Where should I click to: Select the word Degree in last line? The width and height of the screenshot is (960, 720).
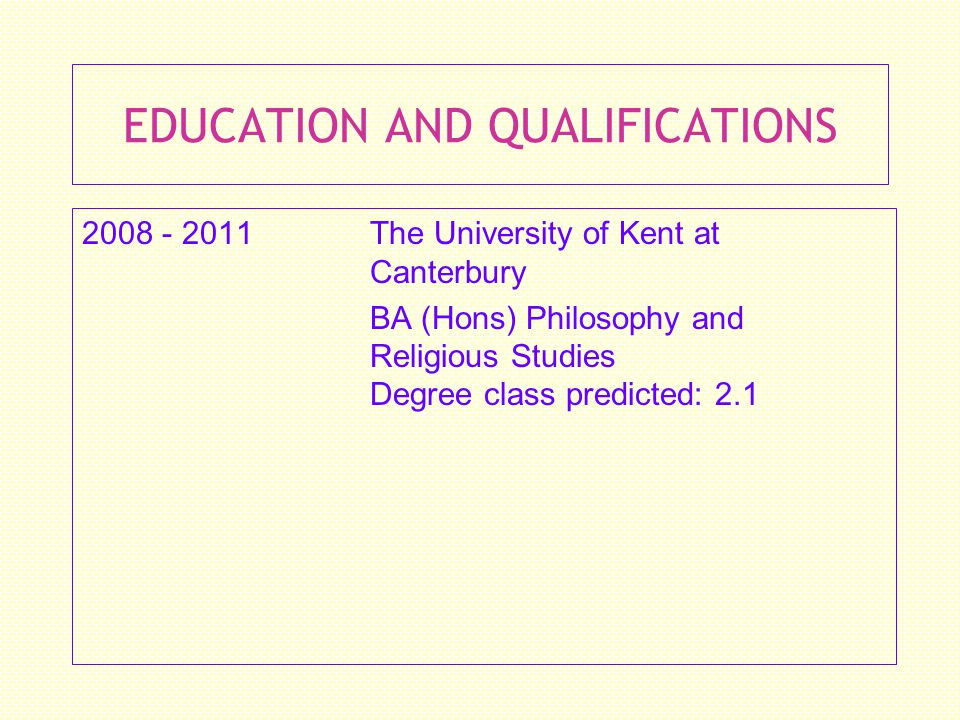click(421, 395)
